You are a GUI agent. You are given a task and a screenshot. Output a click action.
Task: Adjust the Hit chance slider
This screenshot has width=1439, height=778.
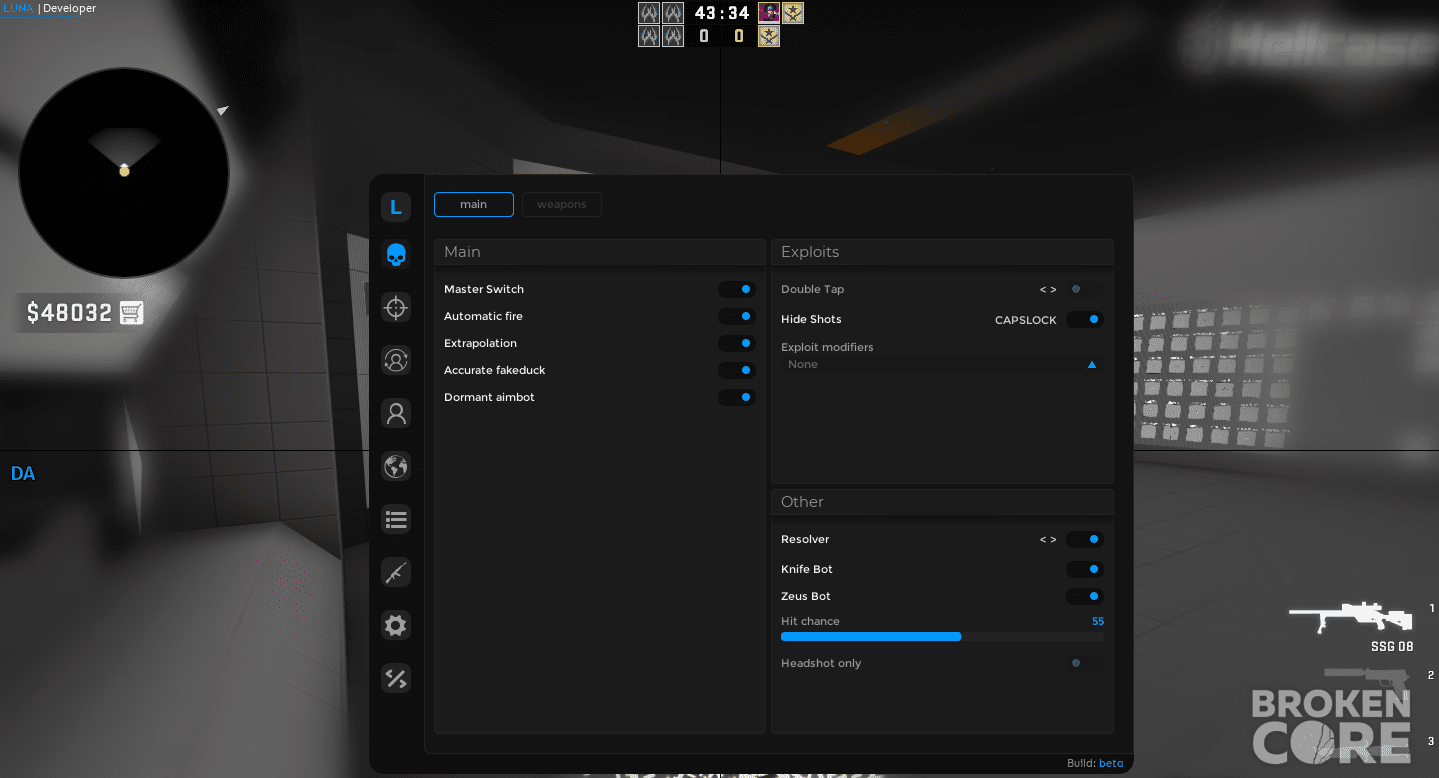point(942,636)
